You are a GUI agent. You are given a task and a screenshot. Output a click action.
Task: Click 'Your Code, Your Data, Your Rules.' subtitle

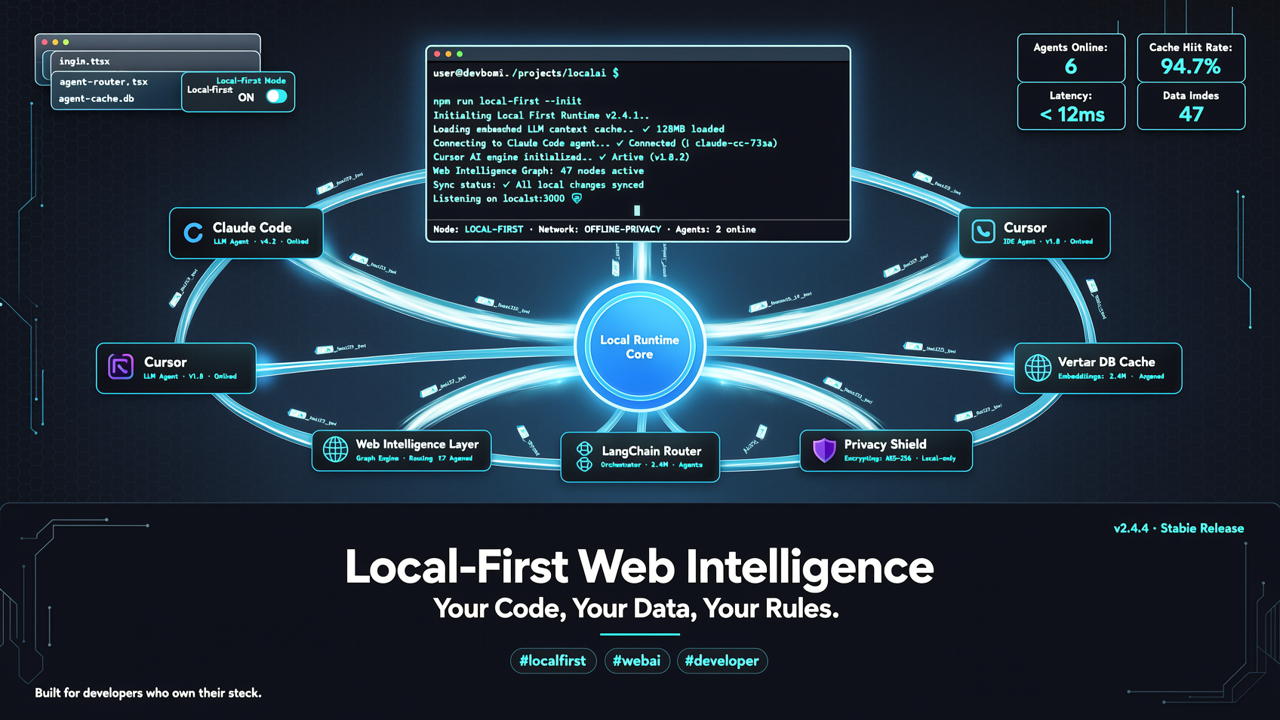click(x=636, y=607)
